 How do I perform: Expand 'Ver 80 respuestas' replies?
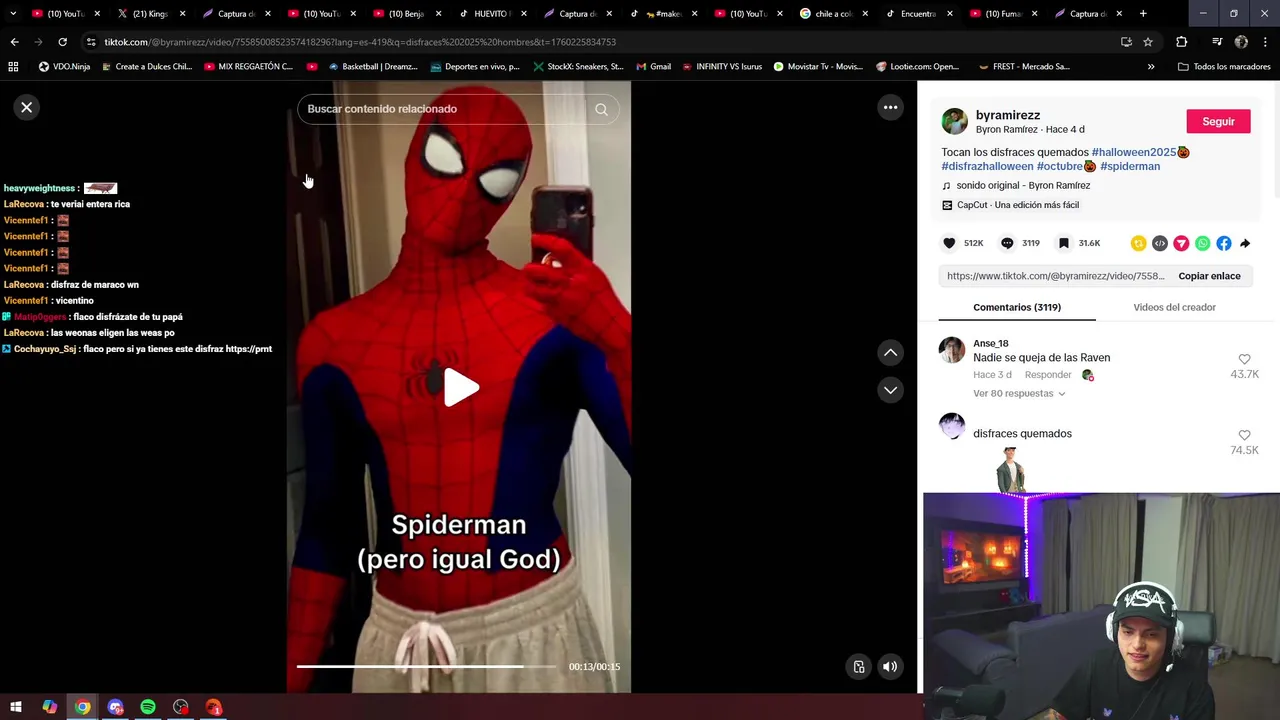(1019, 393)
